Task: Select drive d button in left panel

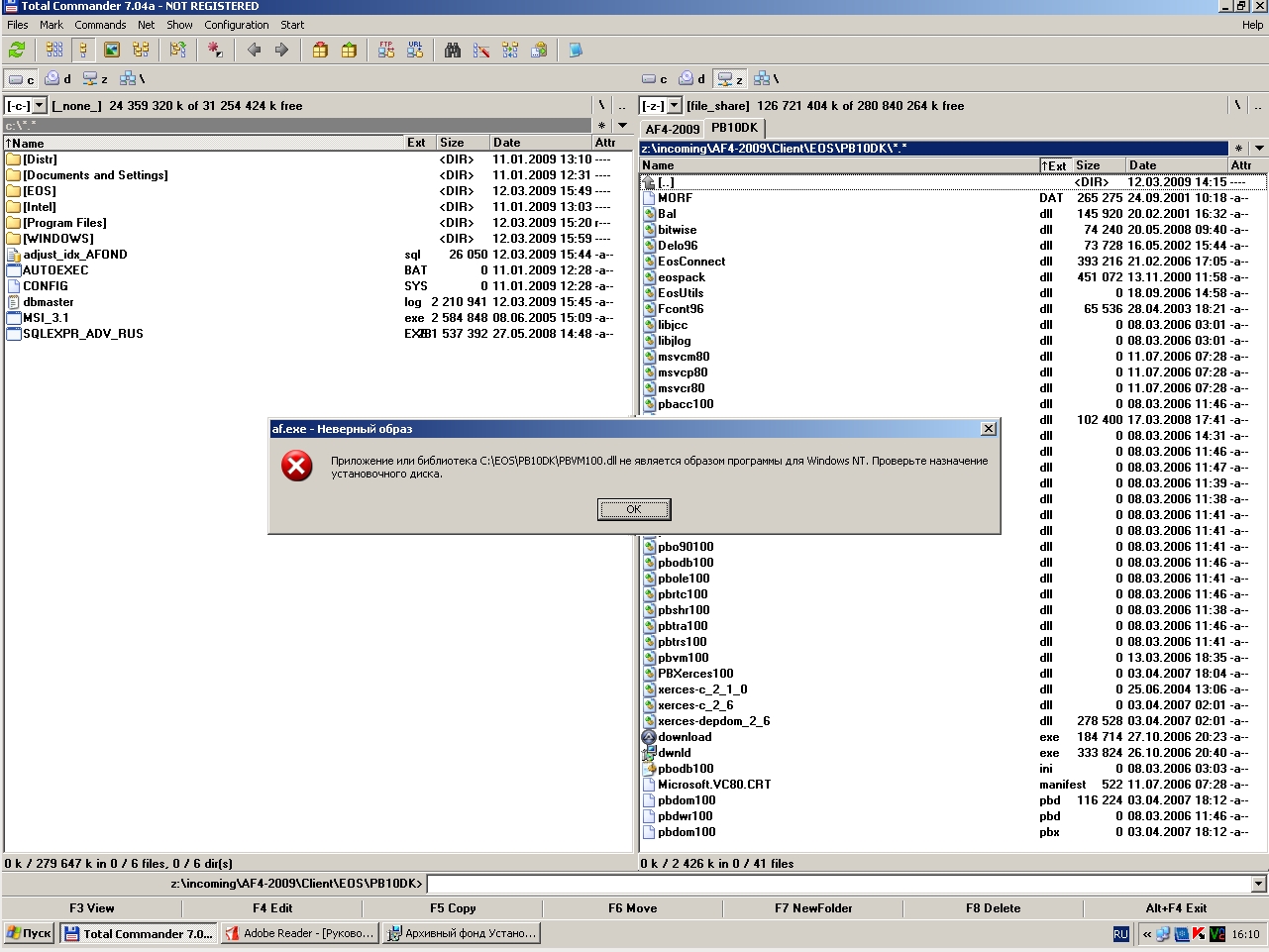Action: 58,79
